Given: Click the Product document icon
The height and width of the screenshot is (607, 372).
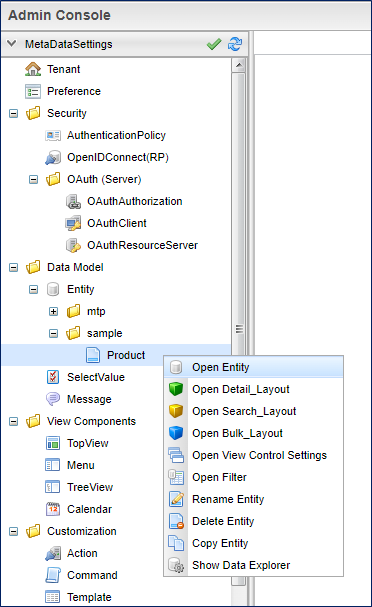Looking at the screenshot, I should pos(93,355).
